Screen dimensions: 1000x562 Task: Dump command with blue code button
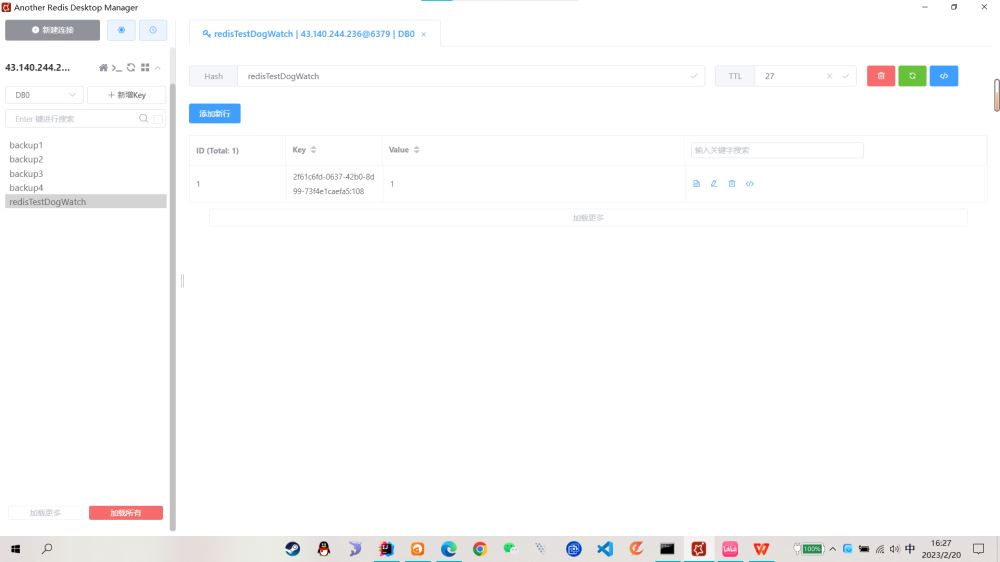tap(944, 76)
